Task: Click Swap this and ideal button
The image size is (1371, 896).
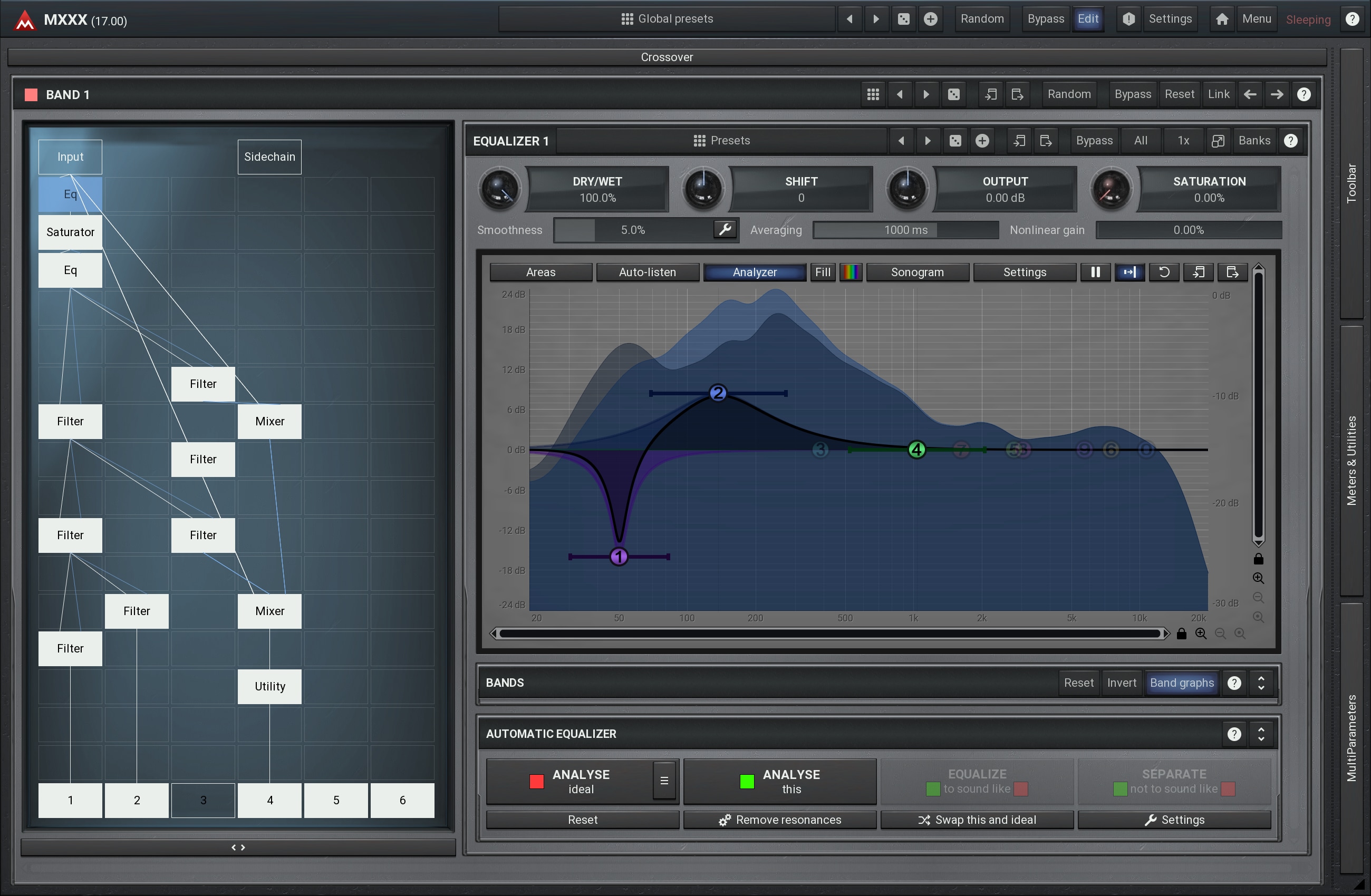Action: tap(977, 820)
